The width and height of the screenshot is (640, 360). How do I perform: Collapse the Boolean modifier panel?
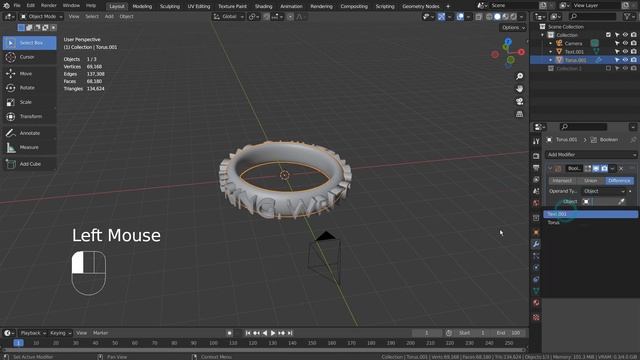550,169
